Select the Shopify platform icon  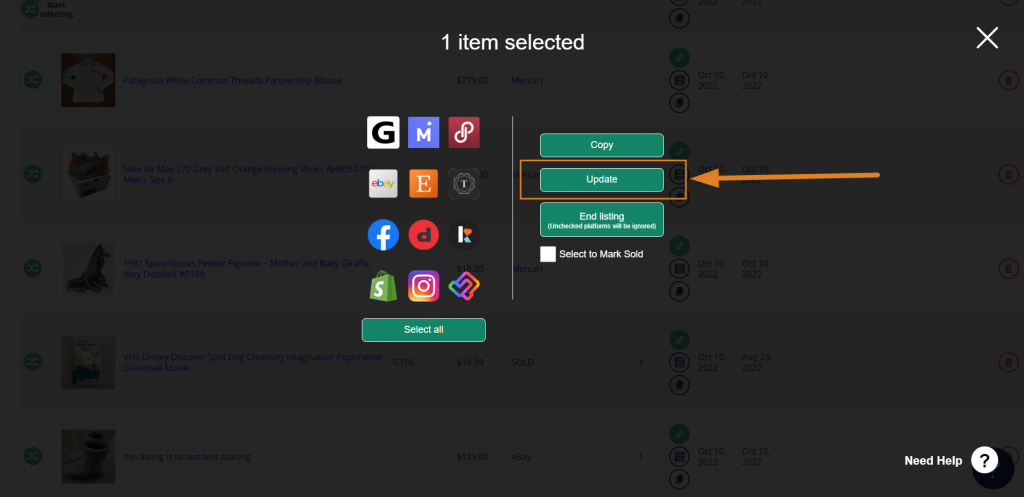tap(383, 286)
